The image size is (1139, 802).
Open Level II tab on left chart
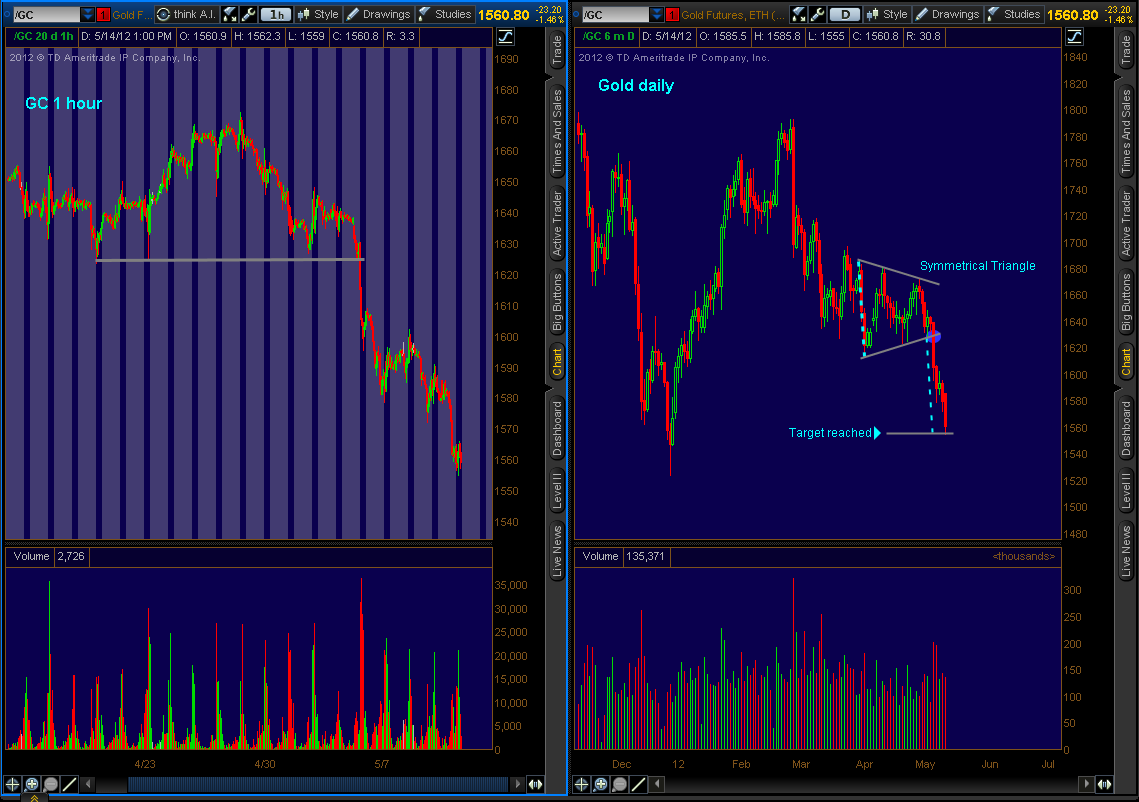click(557, 490)
